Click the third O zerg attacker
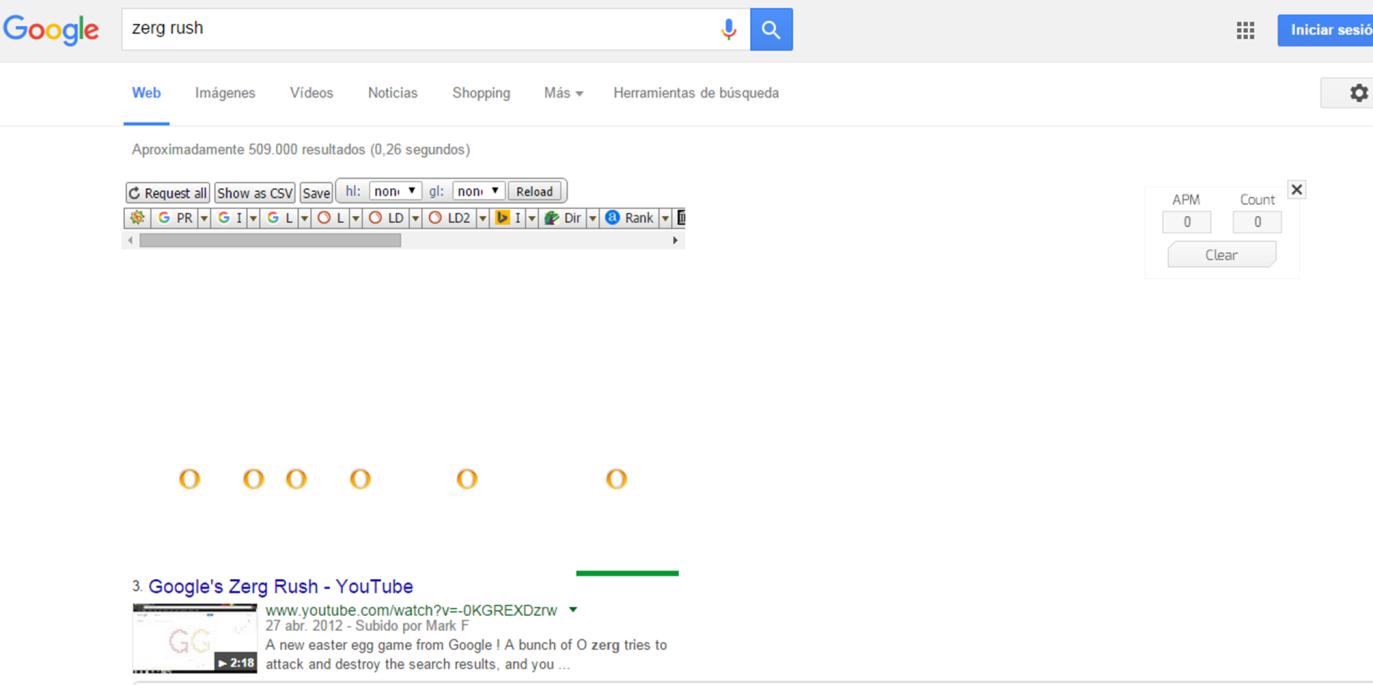The height and width of the screenshot is (685, 1373). tap(296, 479)
